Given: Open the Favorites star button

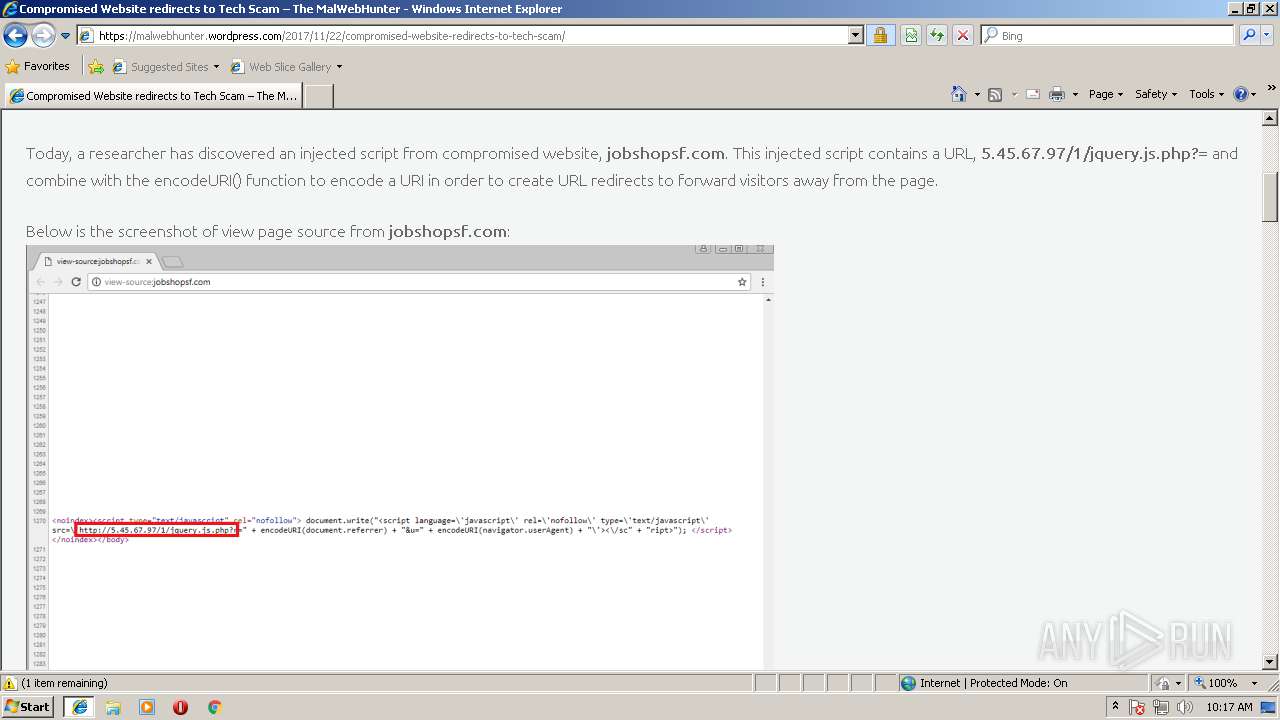Looking at the screenshot, I should point(38,67).
